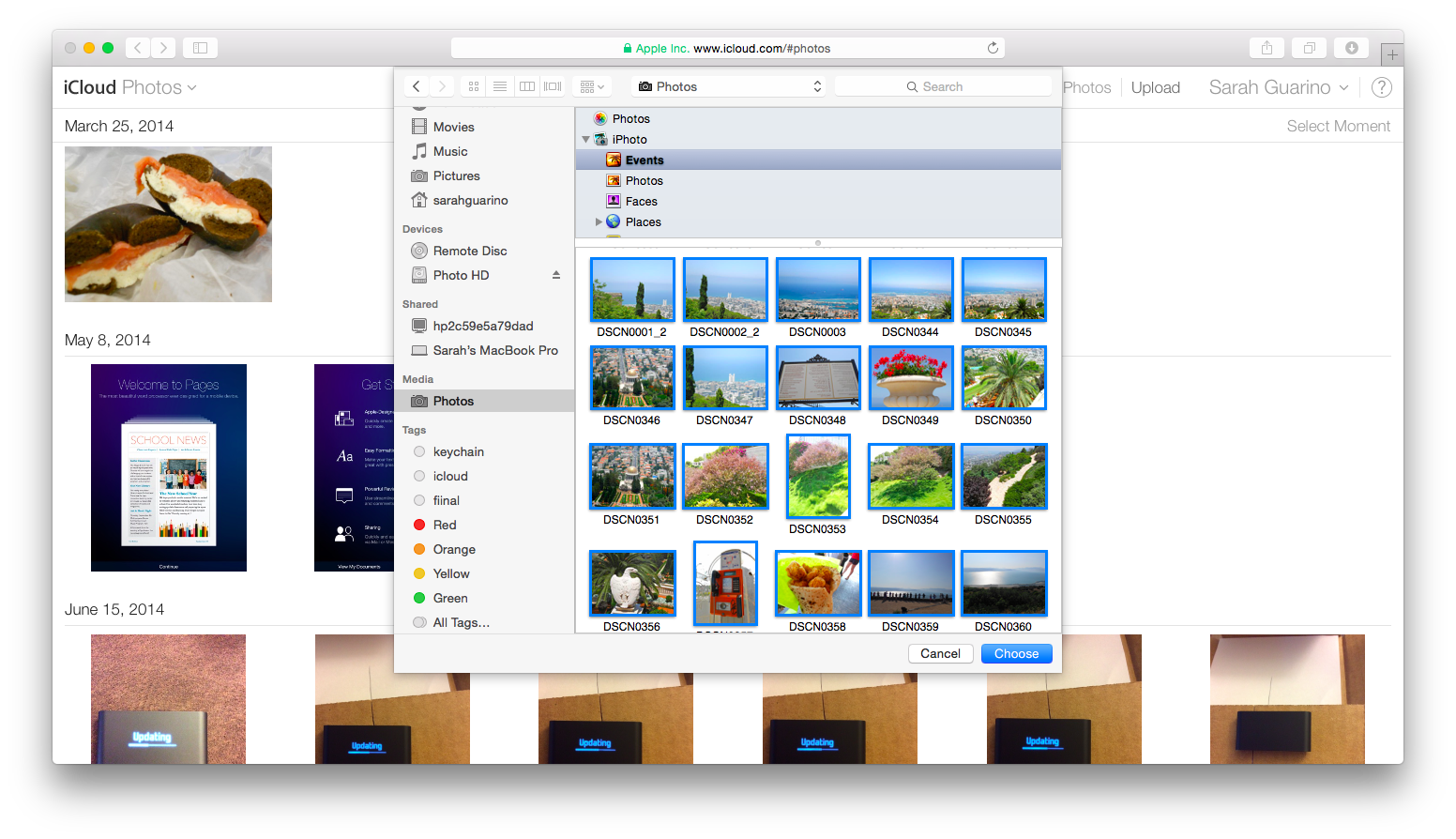This screenshot has width=1456, height=839.
Task: Open the iCloud Photos app switcher
Action: click(x=129, y=87)
